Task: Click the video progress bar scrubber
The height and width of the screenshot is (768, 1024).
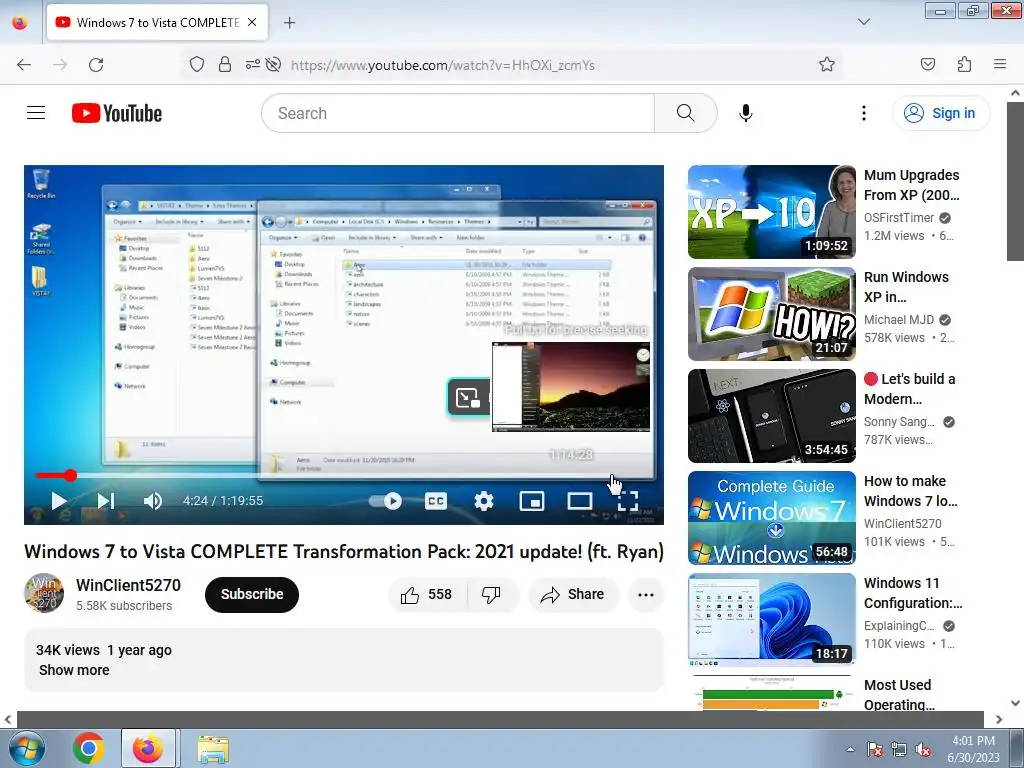Action: (70, 475)
